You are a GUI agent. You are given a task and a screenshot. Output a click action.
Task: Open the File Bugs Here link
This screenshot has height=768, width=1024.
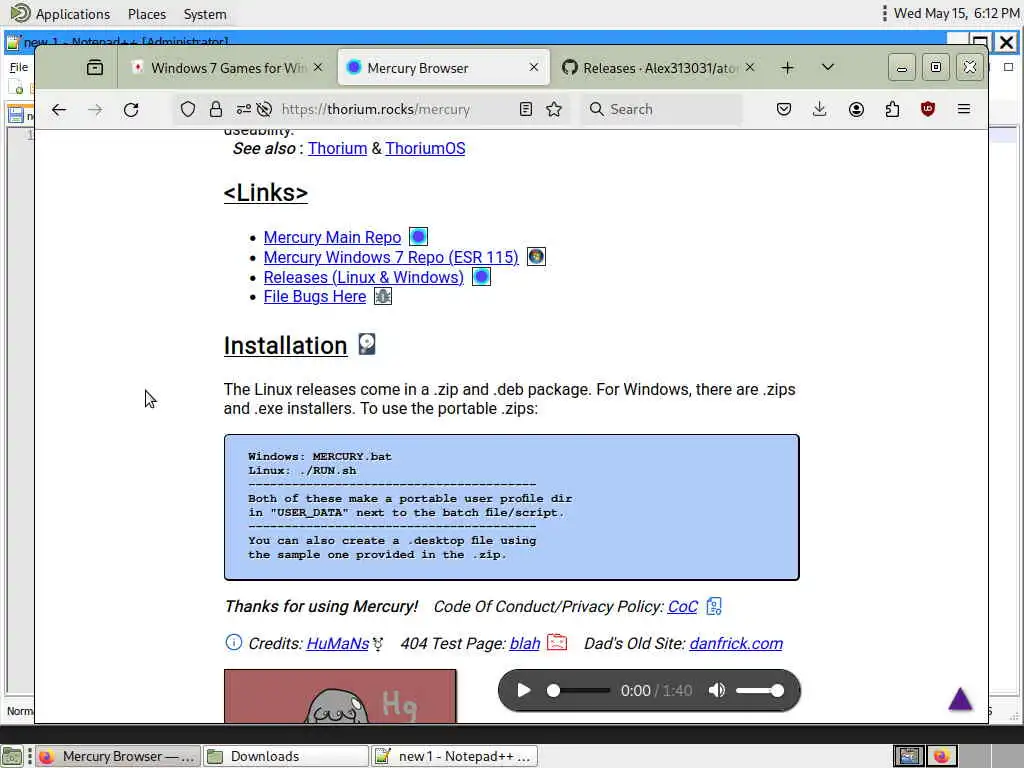pos(315,296)
